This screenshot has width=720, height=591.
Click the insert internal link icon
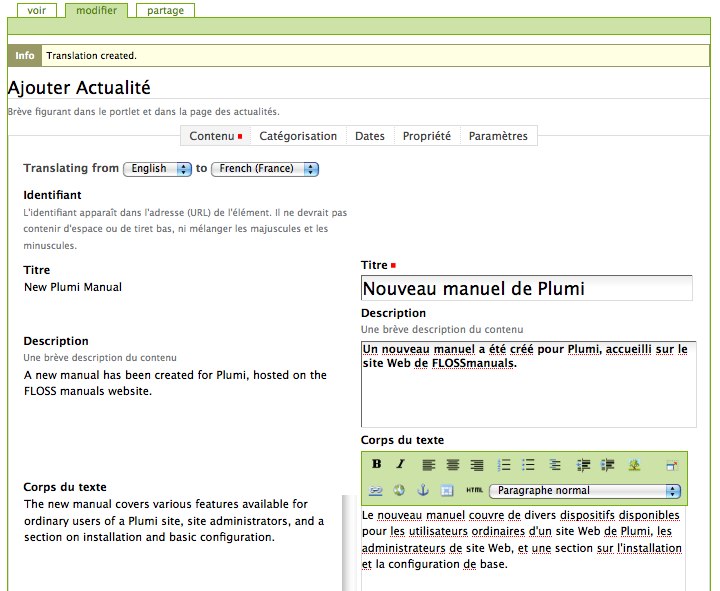376,490
